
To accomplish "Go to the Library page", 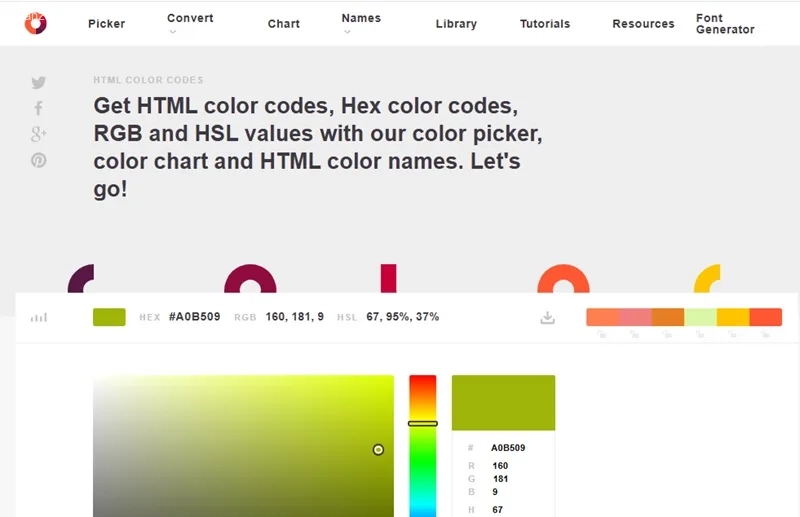I will tap(456, 24).
